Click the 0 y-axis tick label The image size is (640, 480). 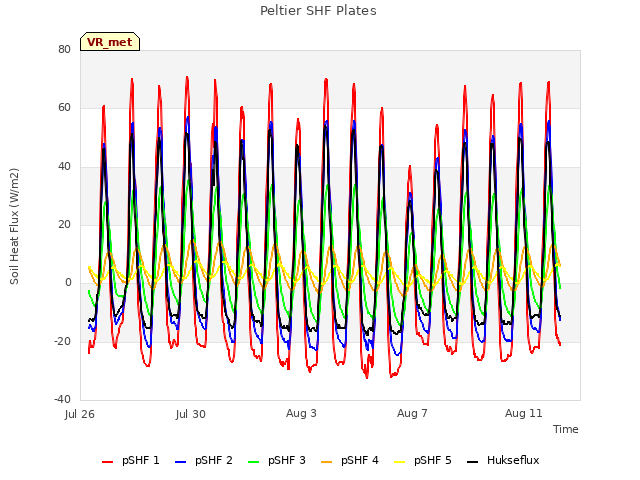(68, 282)
